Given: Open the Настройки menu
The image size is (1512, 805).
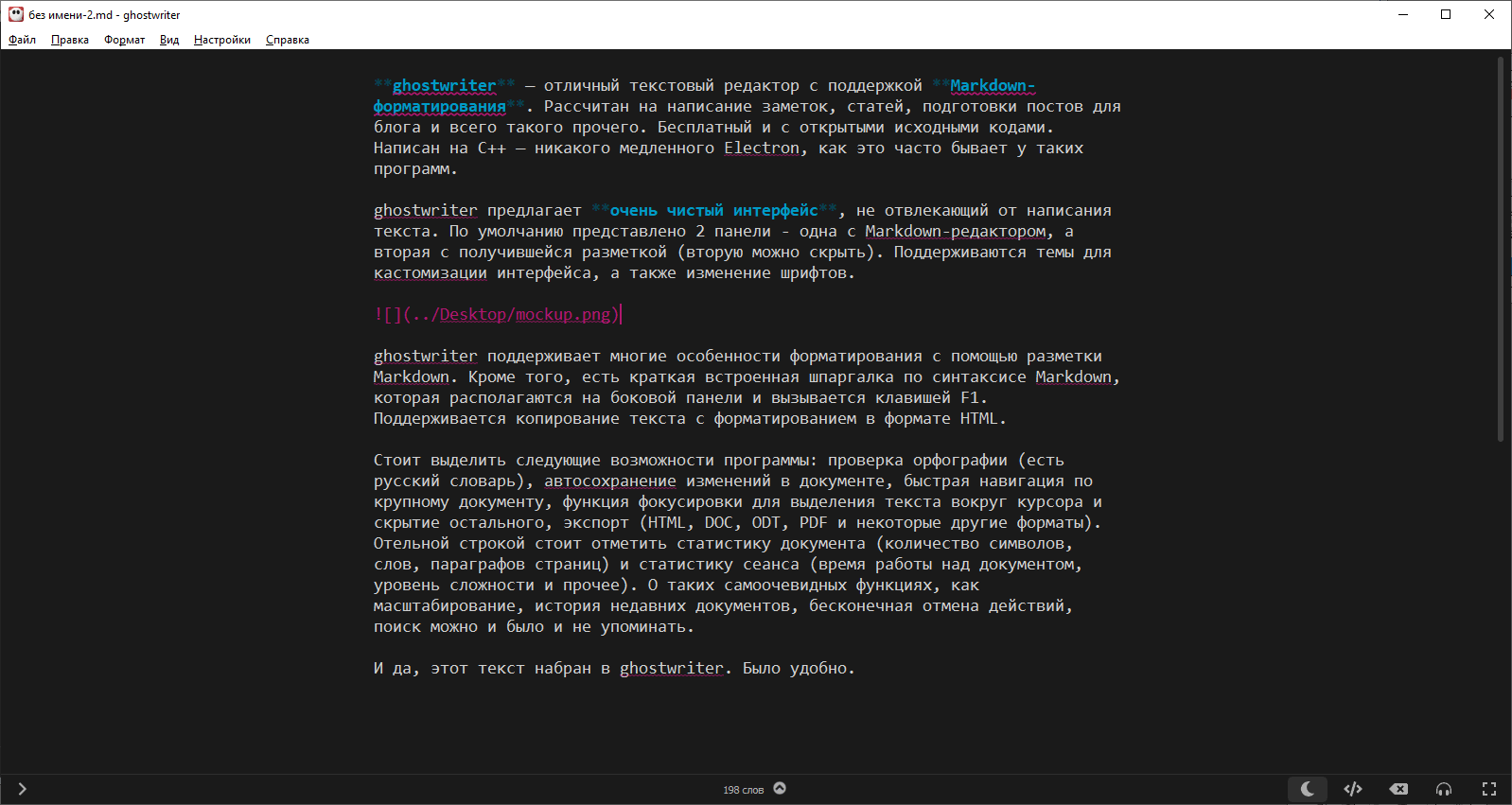Looking at the screenshot, I should tap(222, 40).
